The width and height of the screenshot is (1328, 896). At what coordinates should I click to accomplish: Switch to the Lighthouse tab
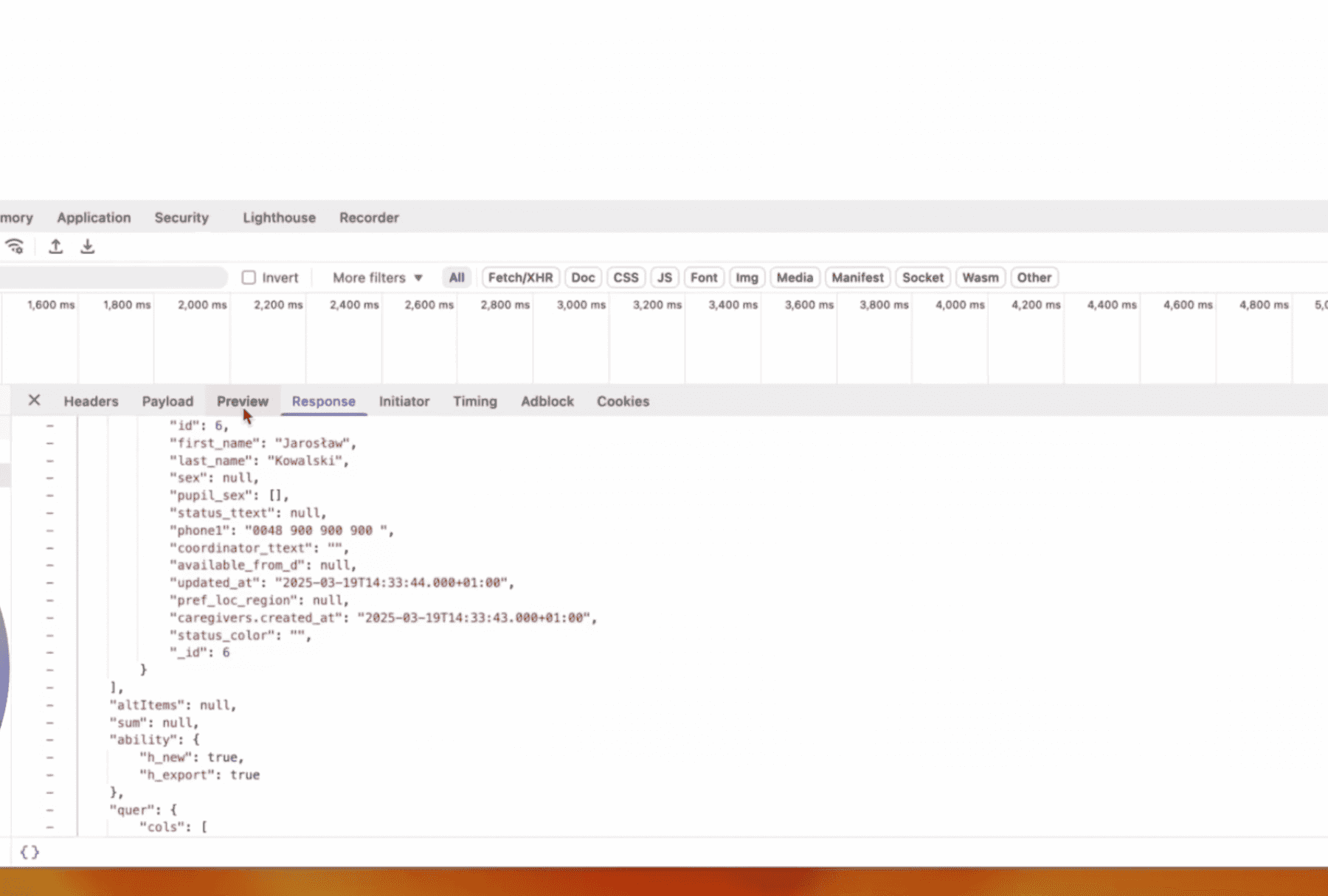tap(279, 218)
